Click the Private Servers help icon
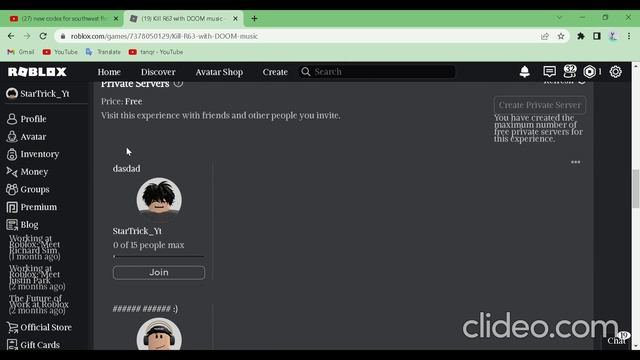 tap(178, 83)
